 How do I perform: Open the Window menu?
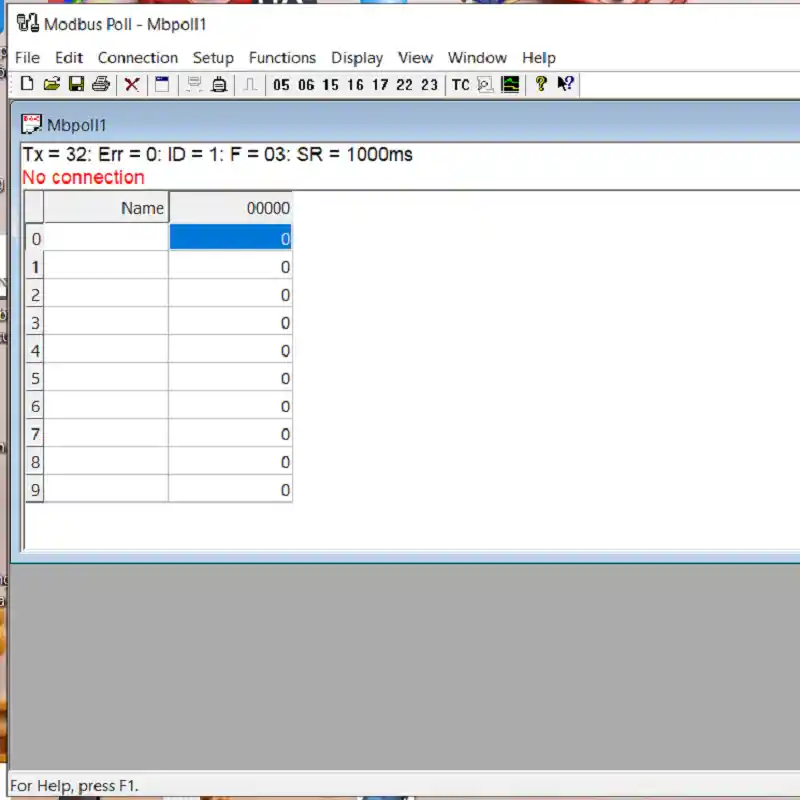478,58
